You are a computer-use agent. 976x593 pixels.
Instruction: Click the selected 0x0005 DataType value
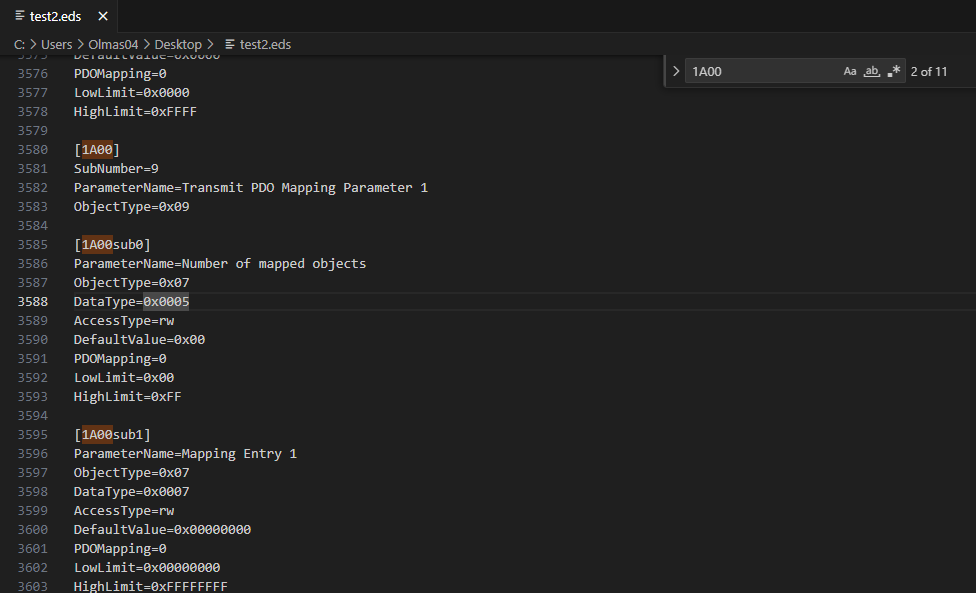[166, 301]
